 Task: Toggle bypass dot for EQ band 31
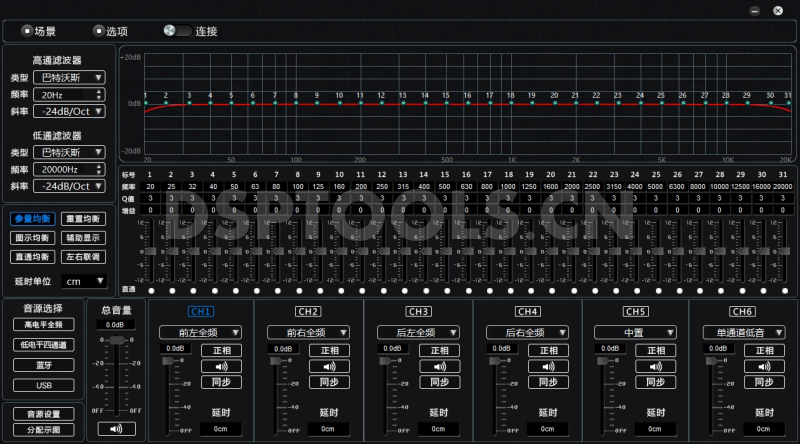[785, 291]
